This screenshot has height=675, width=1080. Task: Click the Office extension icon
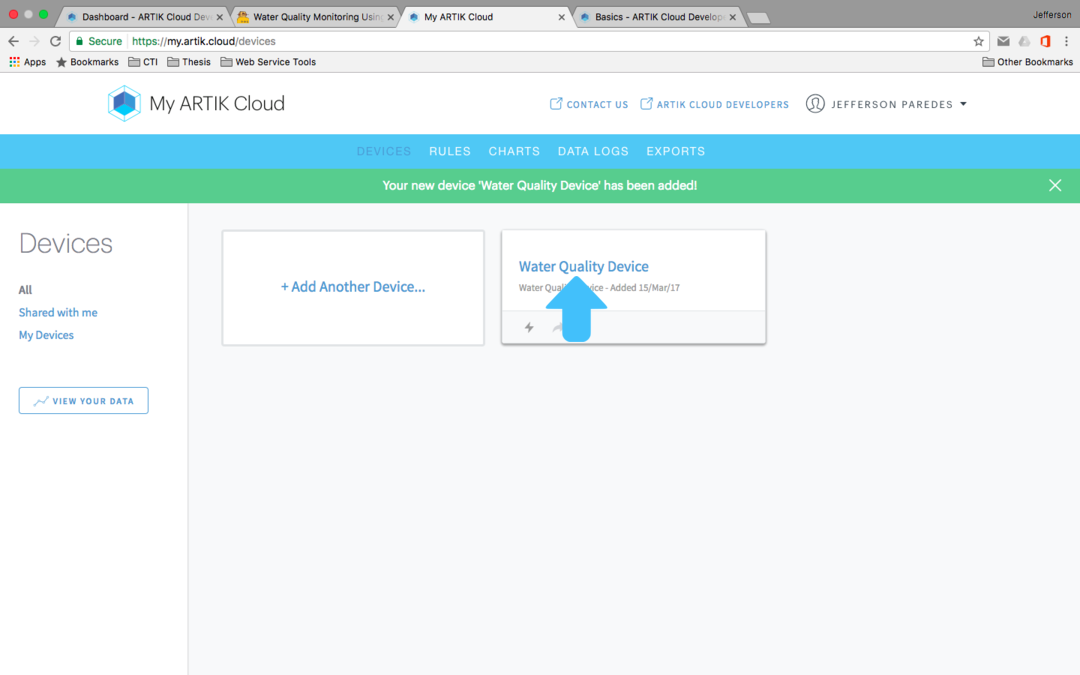[1045, 41]
